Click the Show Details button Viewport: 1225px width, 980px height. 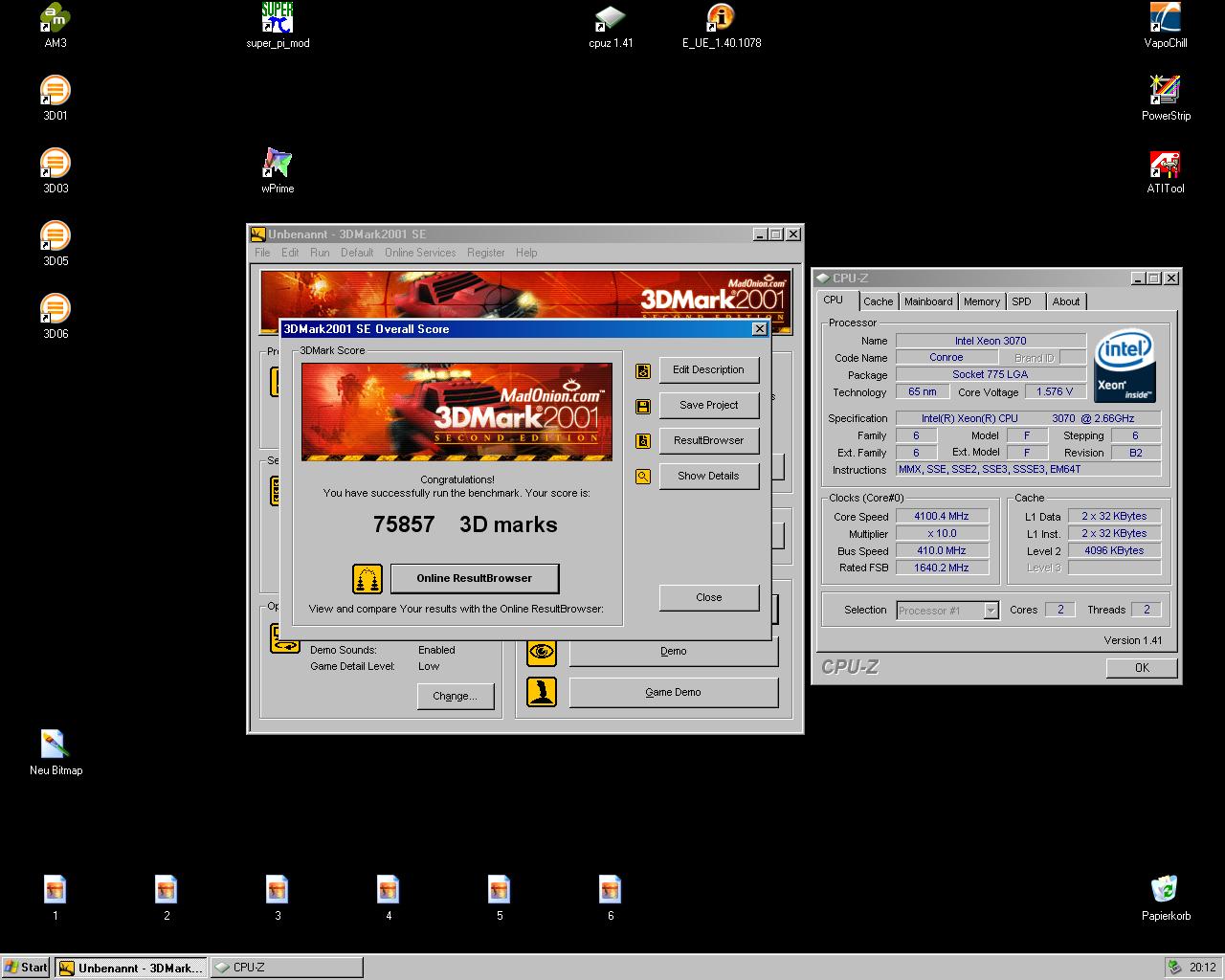708,477
